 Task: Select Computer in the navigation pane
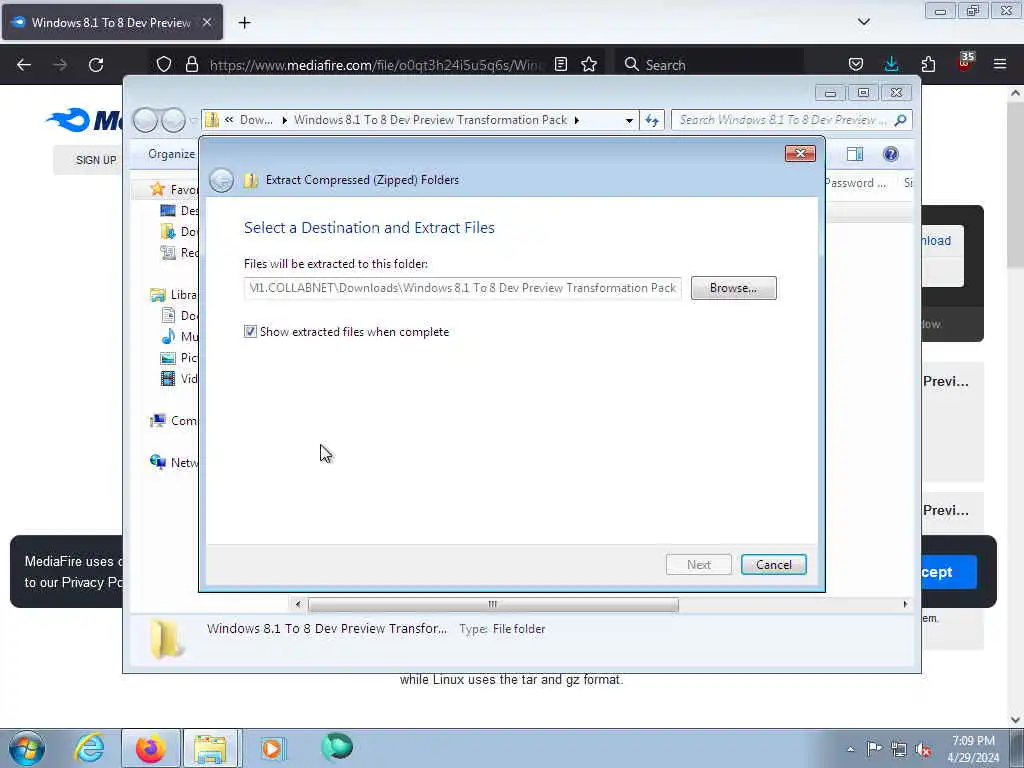click(174, 421)
